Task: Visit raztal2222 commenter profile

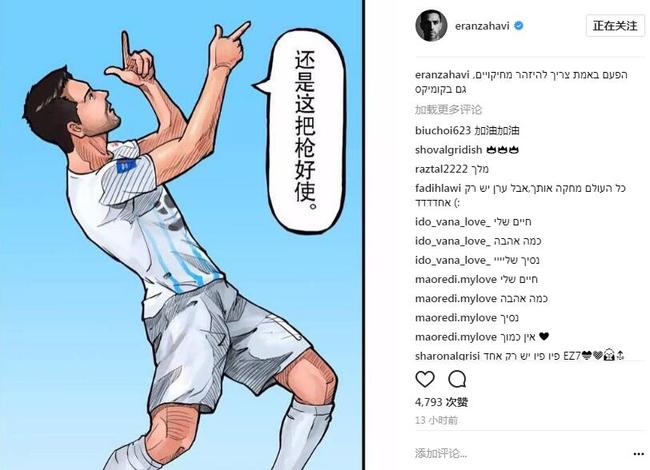Action: pyautogui.click(x=441, y=169)
